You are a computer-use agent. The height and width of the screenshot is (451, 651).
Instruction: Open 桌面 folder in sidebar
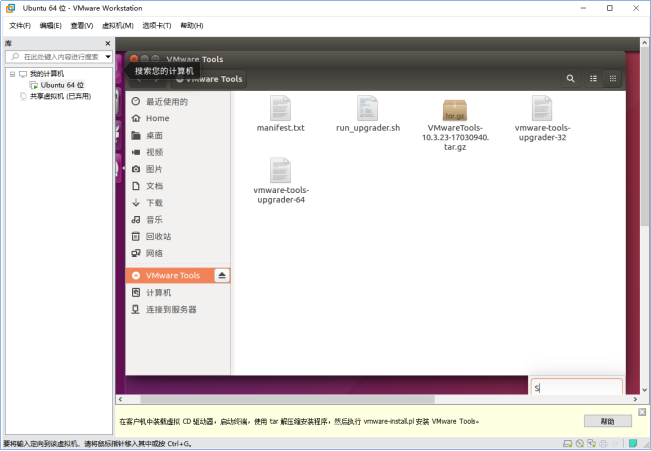178,135
